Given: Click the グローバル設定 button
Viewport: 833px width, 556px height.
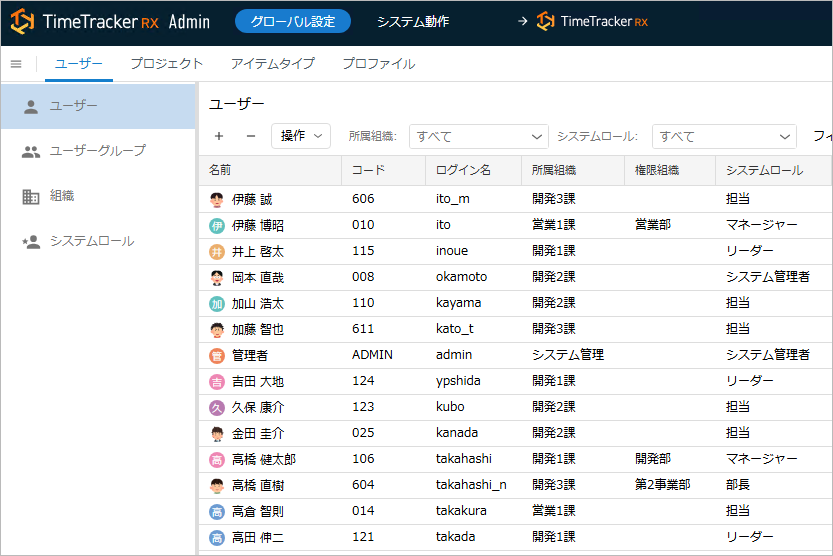Looking at the screenshot, I should click(293, 22).
